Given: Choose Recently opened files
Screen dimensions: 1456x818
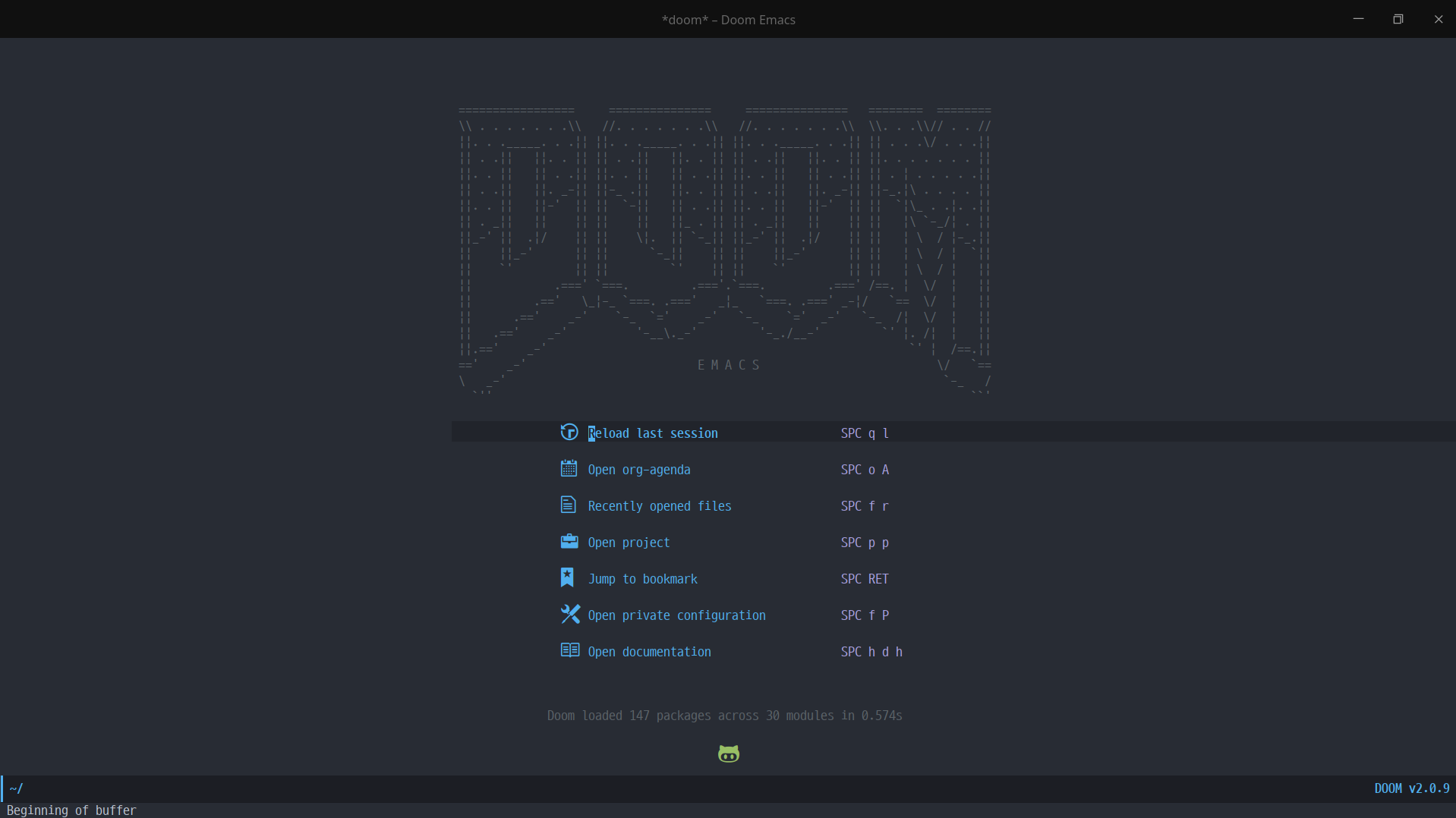Looking at the screenshot, I should 660,506.
